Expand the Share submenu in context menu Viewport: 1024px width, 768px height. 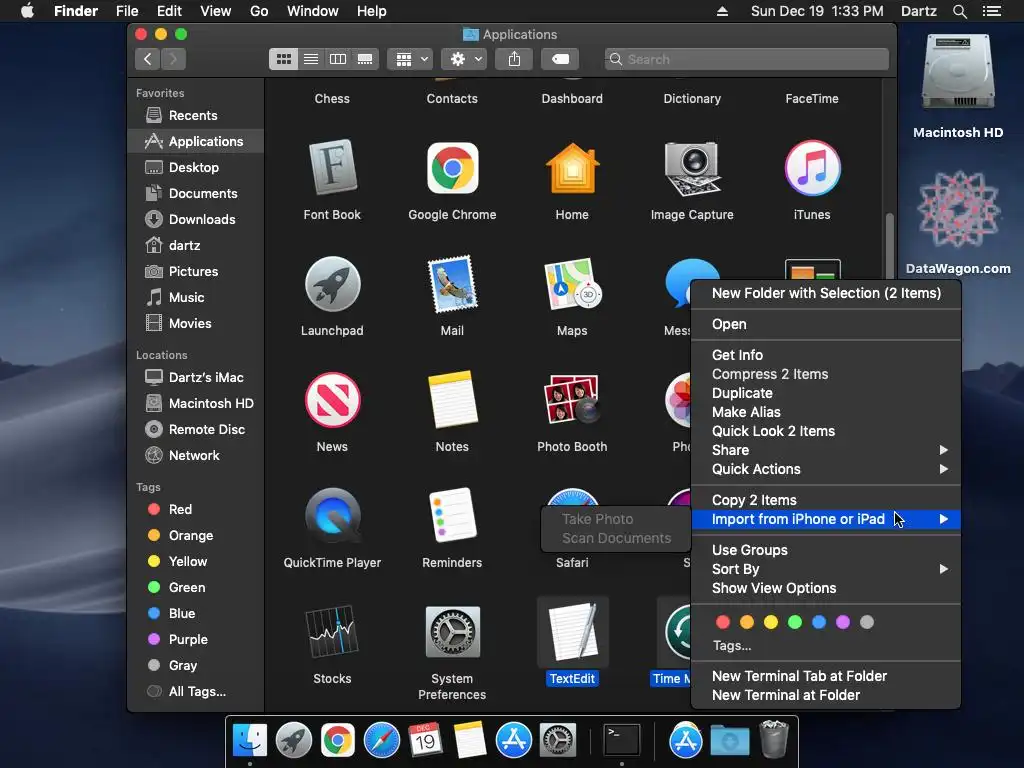point(826,450)
